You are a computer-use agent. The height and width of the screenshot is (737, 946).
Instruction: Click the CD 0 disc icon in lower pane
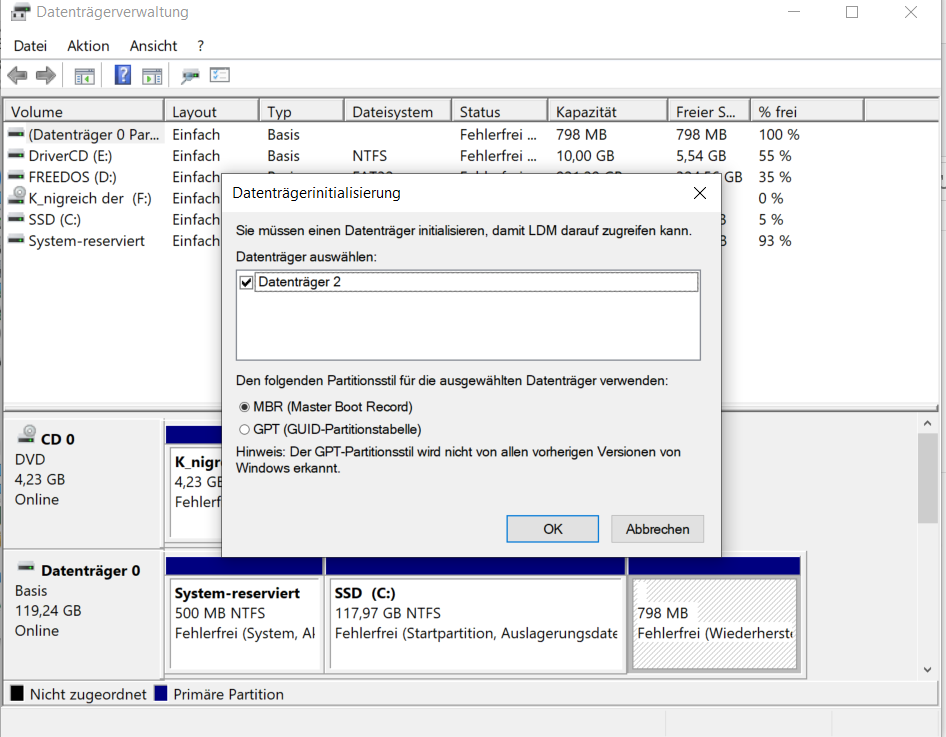(27, 434)
